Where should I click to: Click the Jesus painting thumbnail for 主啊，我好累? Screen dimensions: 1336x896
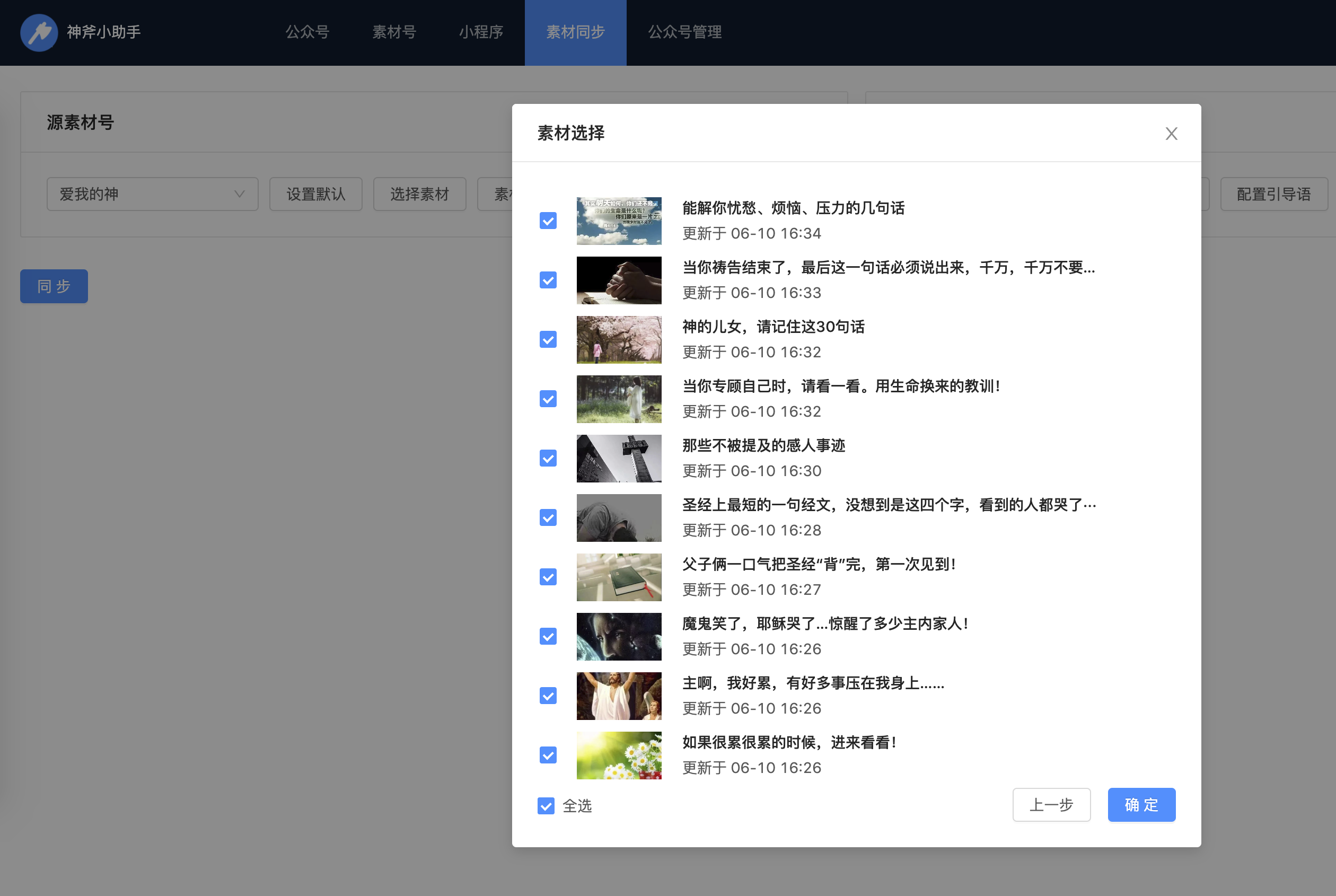pyautogui.click(x=619, y=697)
